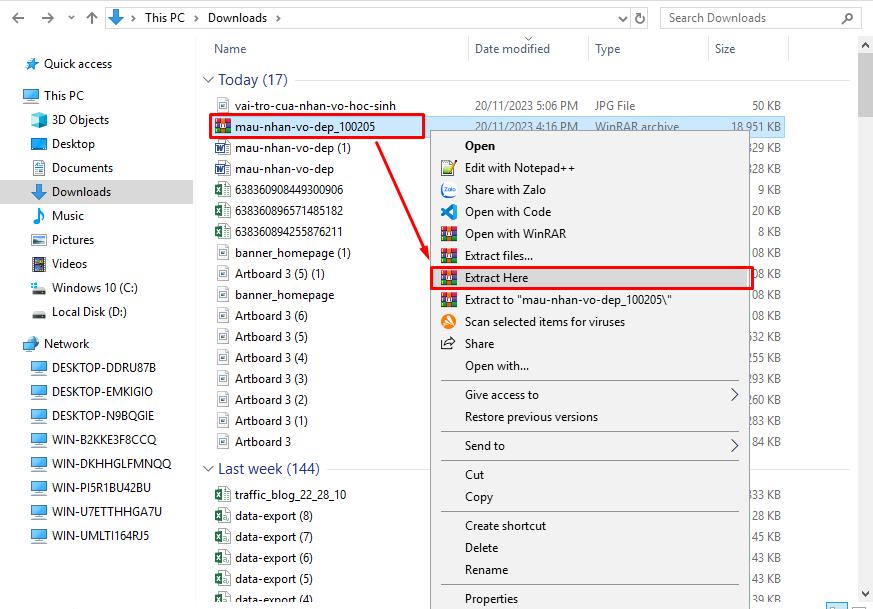The width and height of the screenshot is (873, 609).
Task: Select Delete in the context menu
Action: (481, 548)
